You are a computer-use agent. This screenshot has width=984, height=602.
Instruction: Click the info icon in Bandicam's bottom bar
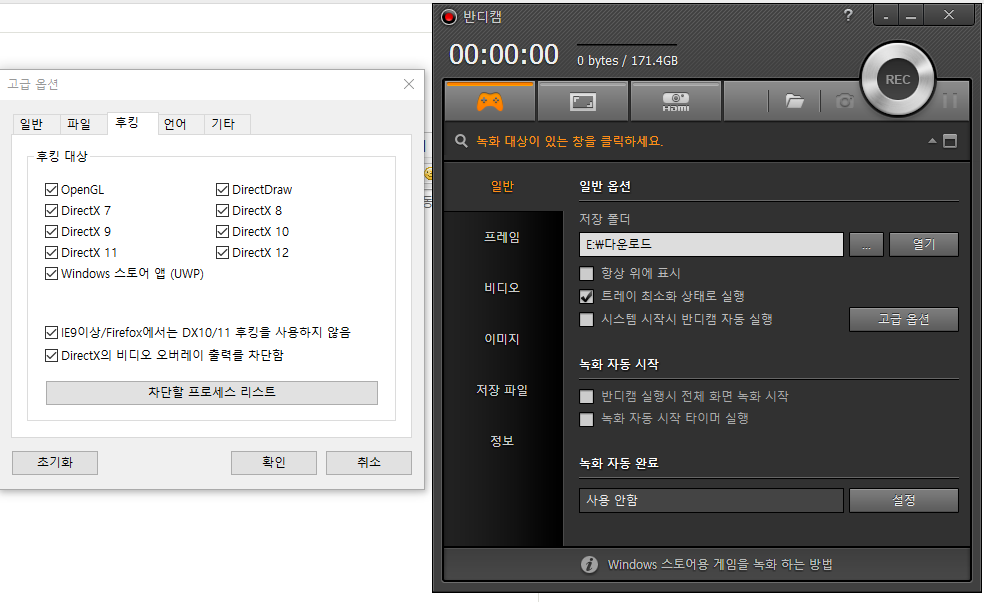[589, 564]
